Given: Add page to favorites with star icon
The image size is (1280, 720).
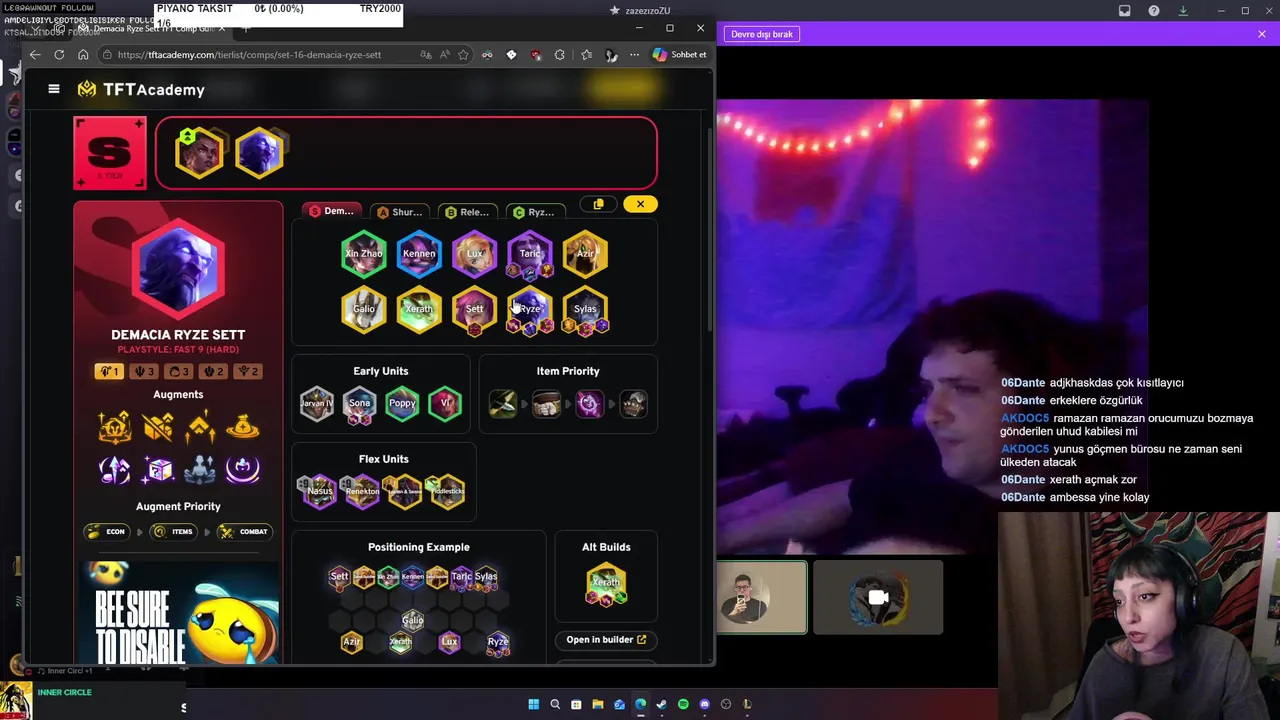Looking at the screenshot, I should (463, 55).
